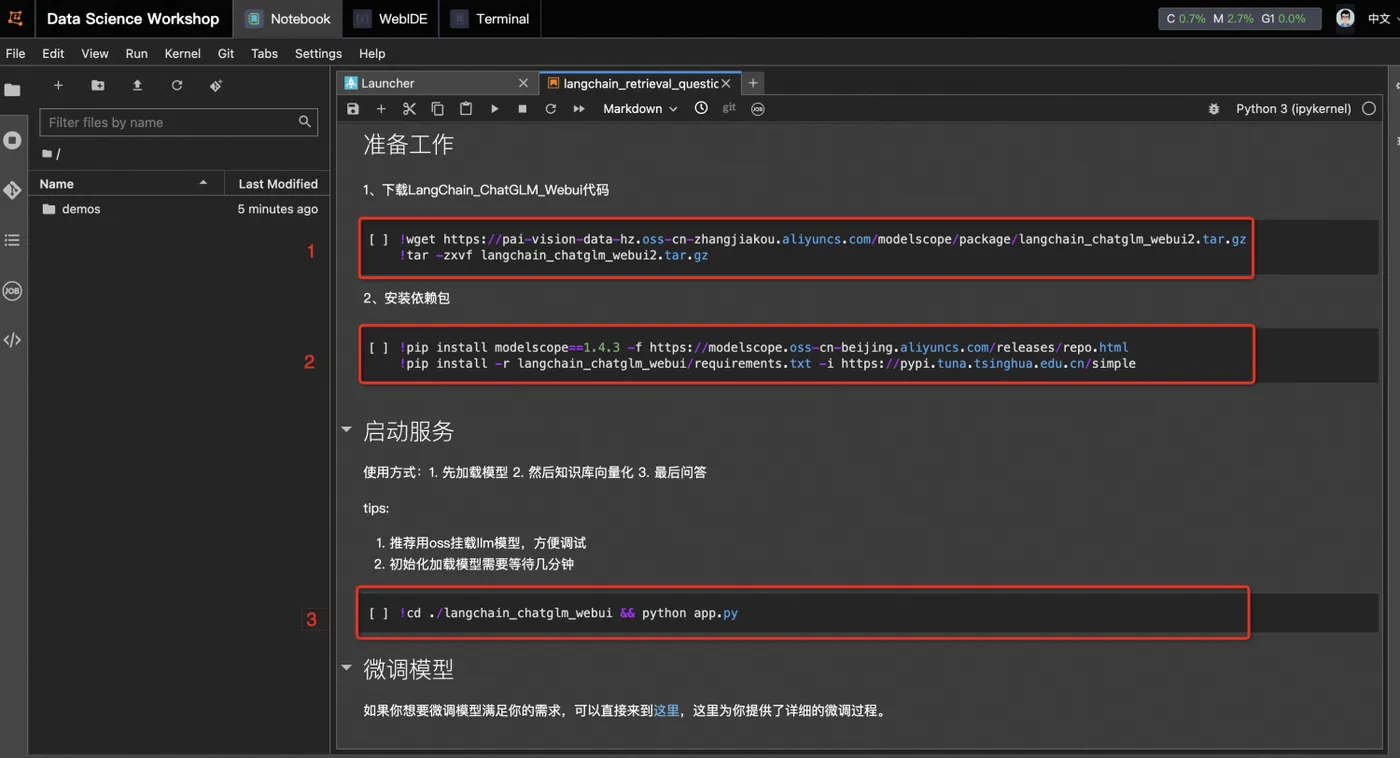Click the JOB icon in notebook toolbar

(x=758, y=109)
